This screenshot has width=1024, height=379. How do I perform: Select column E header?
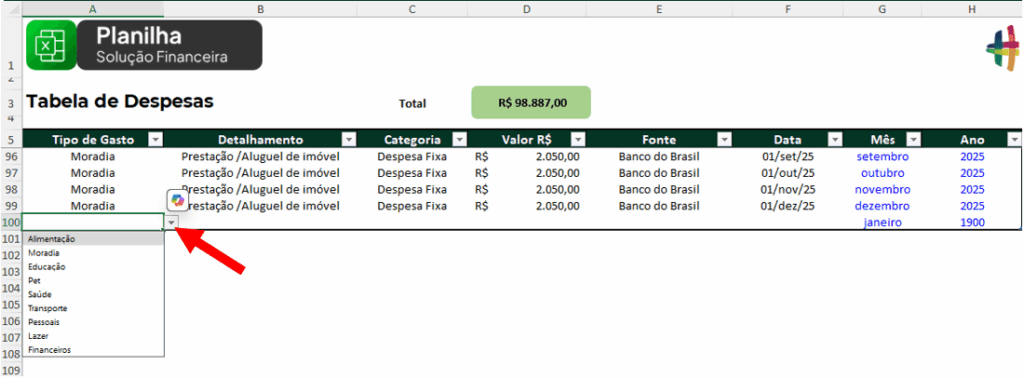pyautogui.click(x=659, y=9)
